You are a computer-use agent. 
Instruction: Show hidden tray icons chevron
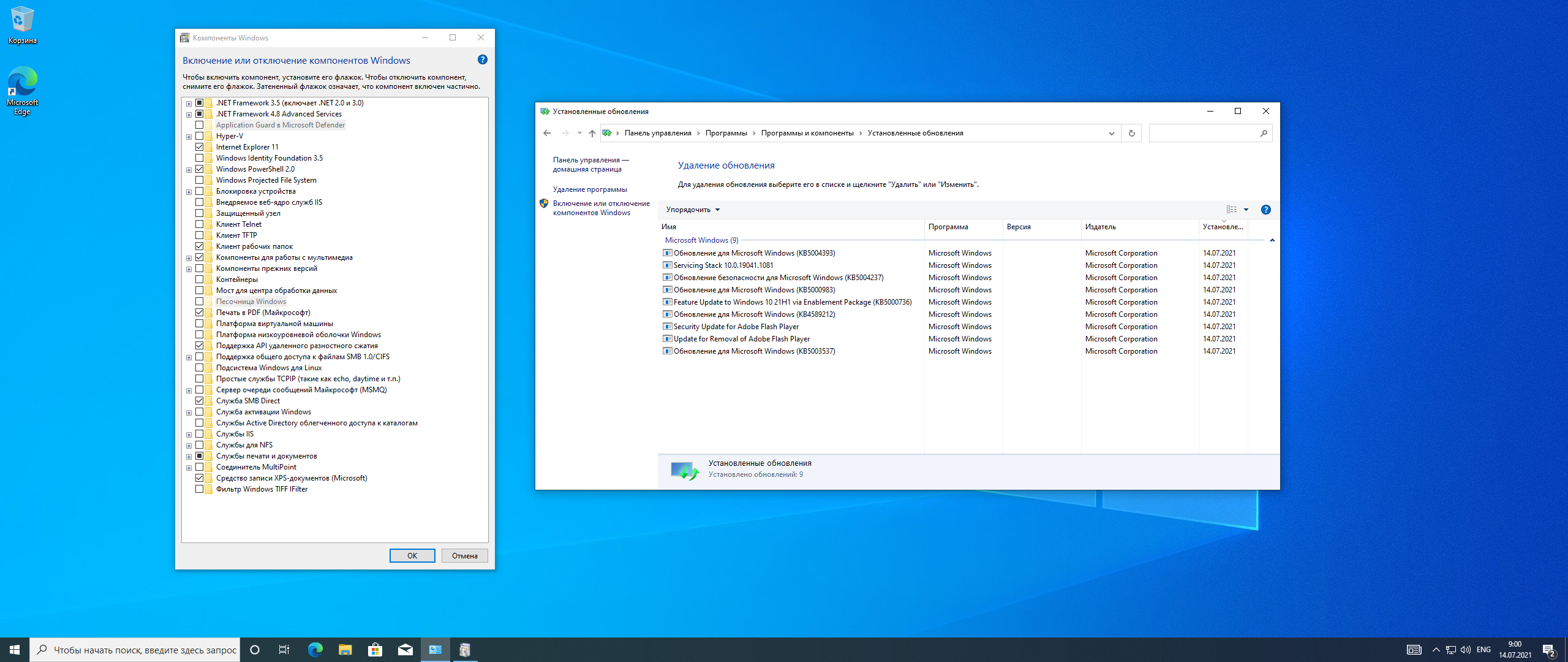pos(1436,650)
